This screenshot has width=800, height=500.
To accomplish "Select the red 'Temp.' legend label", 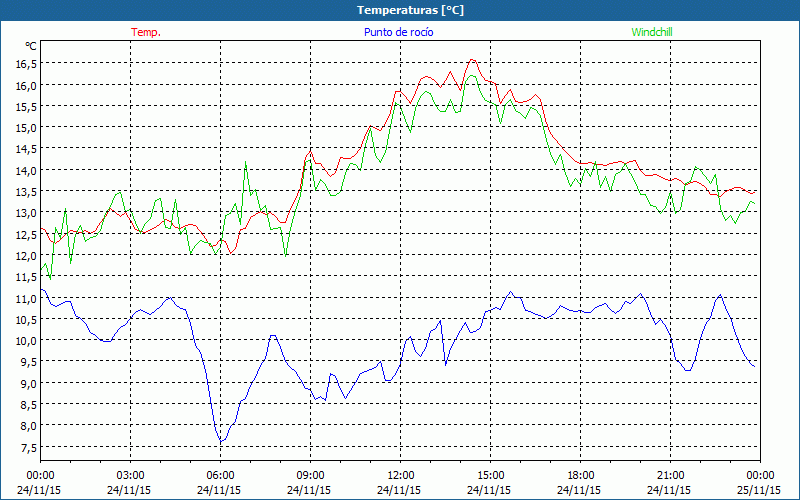I will coord(146,32).
